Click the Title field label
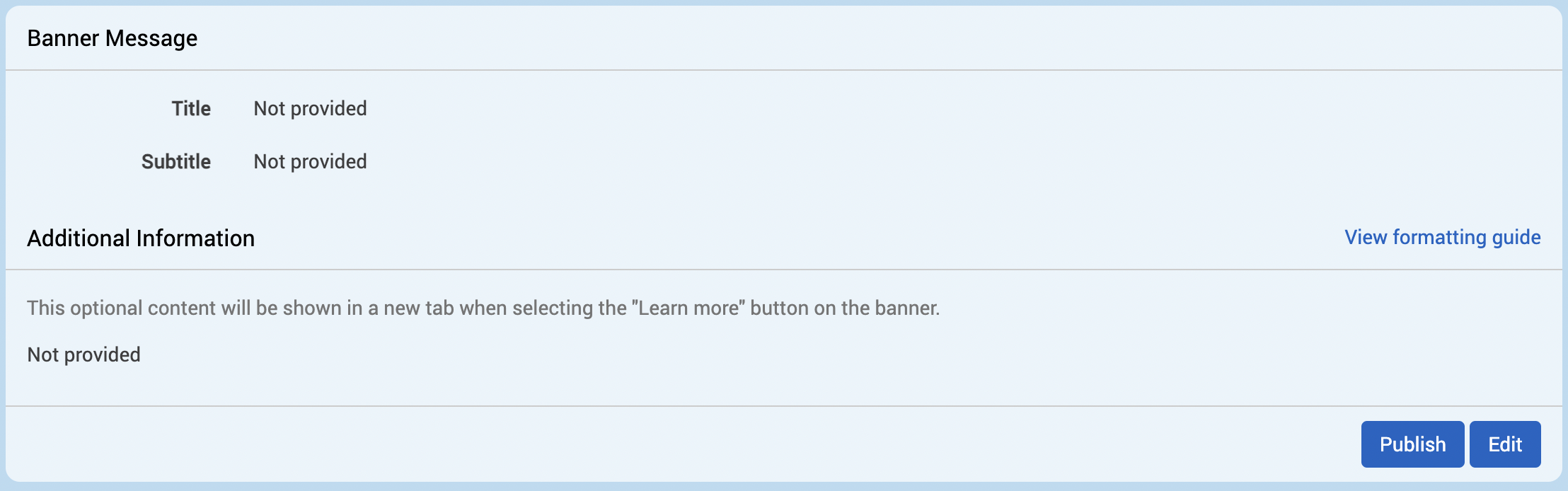This screenshot has width=1568, height=491. click(191, 108)
